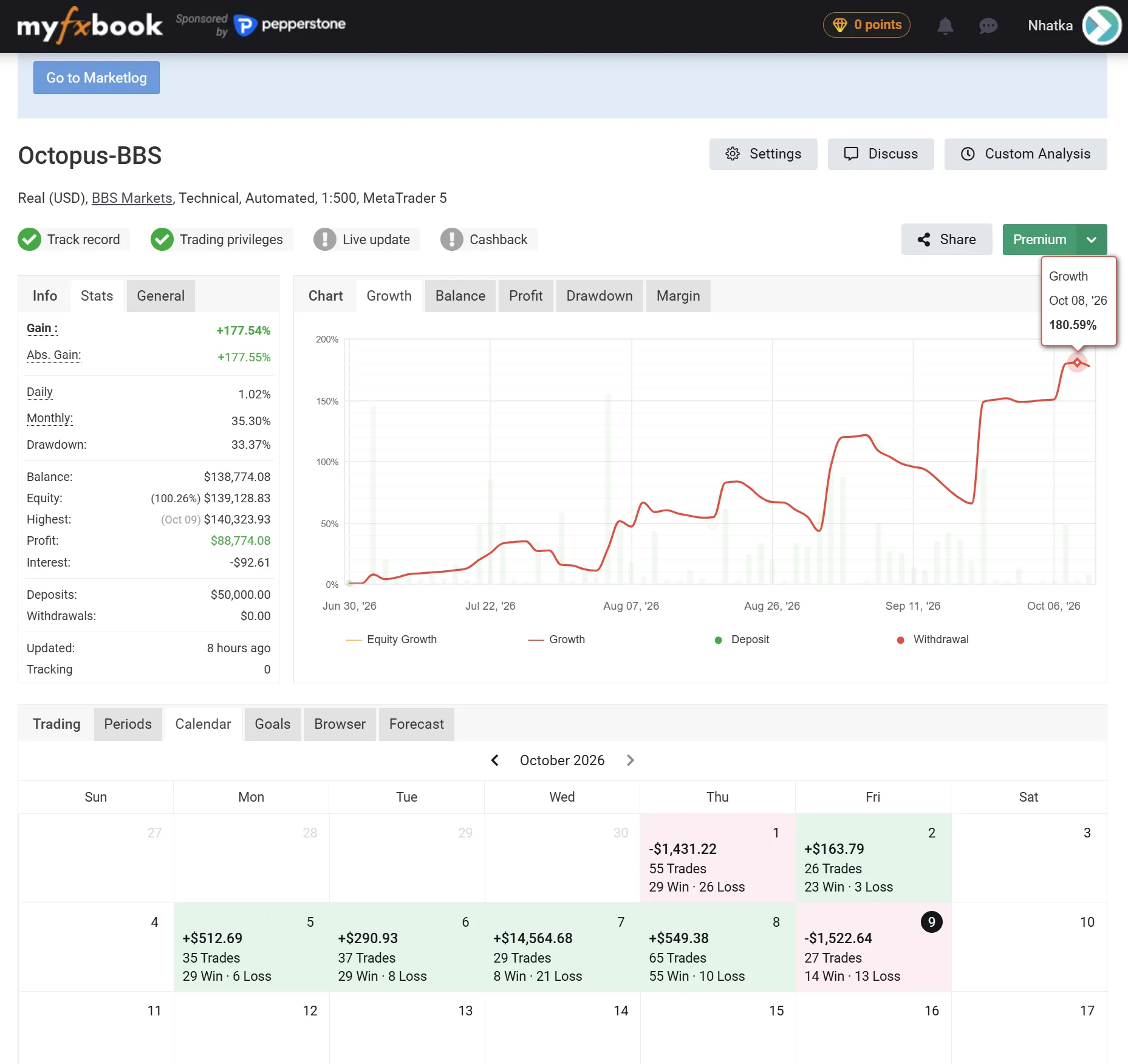This screenshot has height=1064, width=1128.
Task: Click the Discuss speech bubble icon
Action: coord(851,154)
